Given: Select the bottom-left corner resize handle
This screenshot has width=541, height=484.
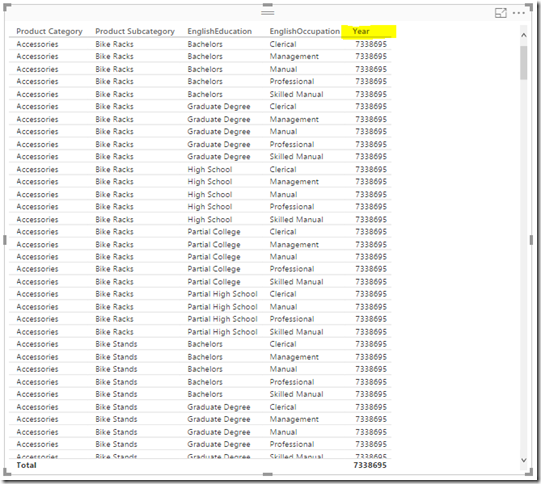Looking at the screenshot, I should (x=7, y=473).
